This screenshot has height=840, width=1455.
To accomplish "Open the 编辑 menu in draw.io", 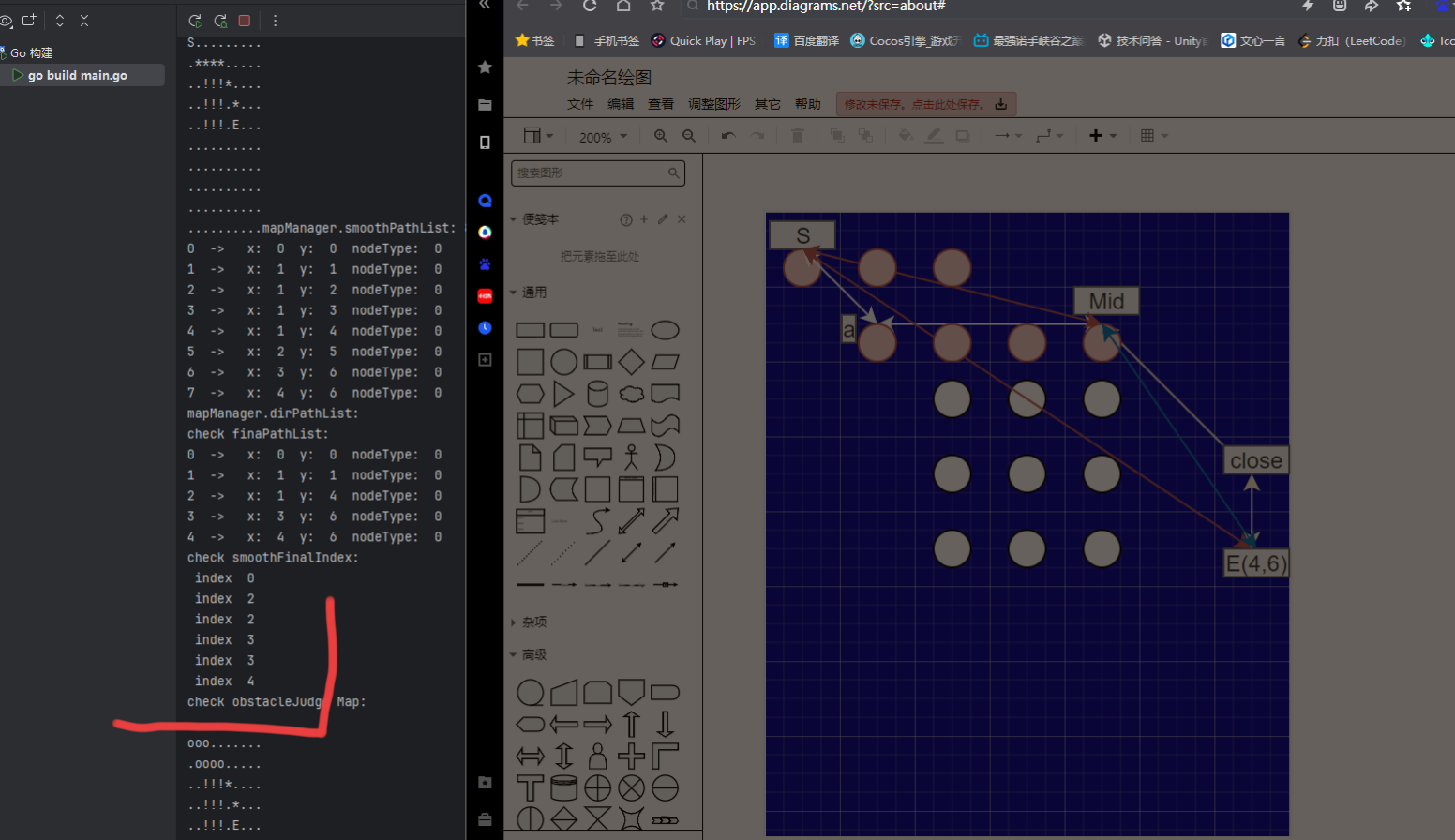I will pos(621,104).
